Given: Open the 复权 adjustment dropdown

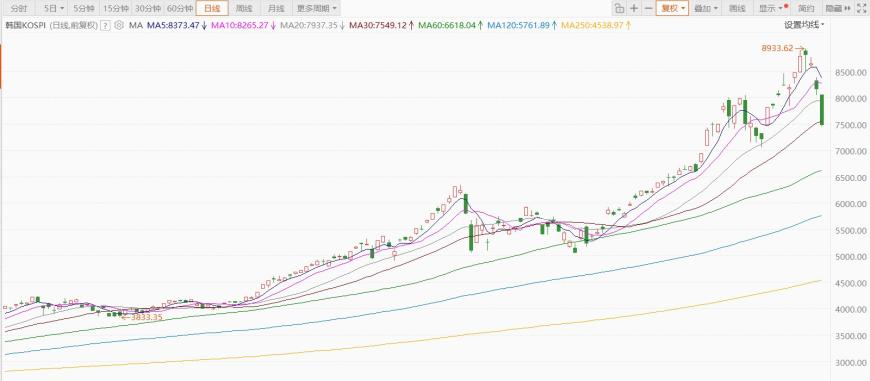Looking at the screenshot, I should point(672,8).
